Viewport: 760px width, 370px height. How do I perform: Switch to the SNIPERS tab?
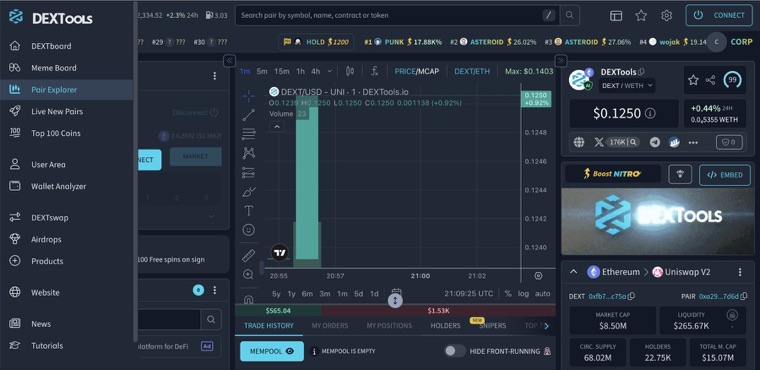click(492, 325)
